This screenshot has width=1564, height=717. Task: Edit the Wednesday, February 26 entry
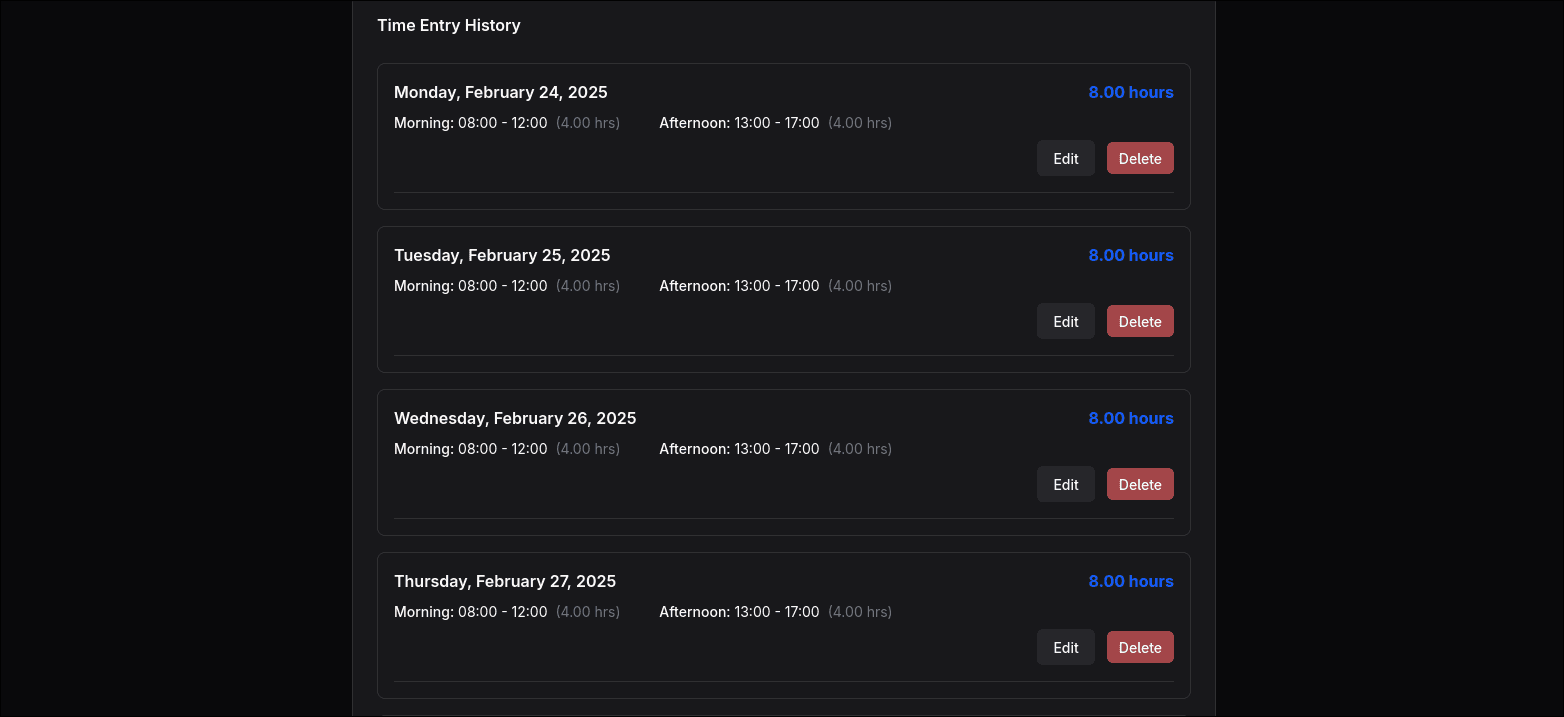pyautogui.click(x=1065, y=484)
